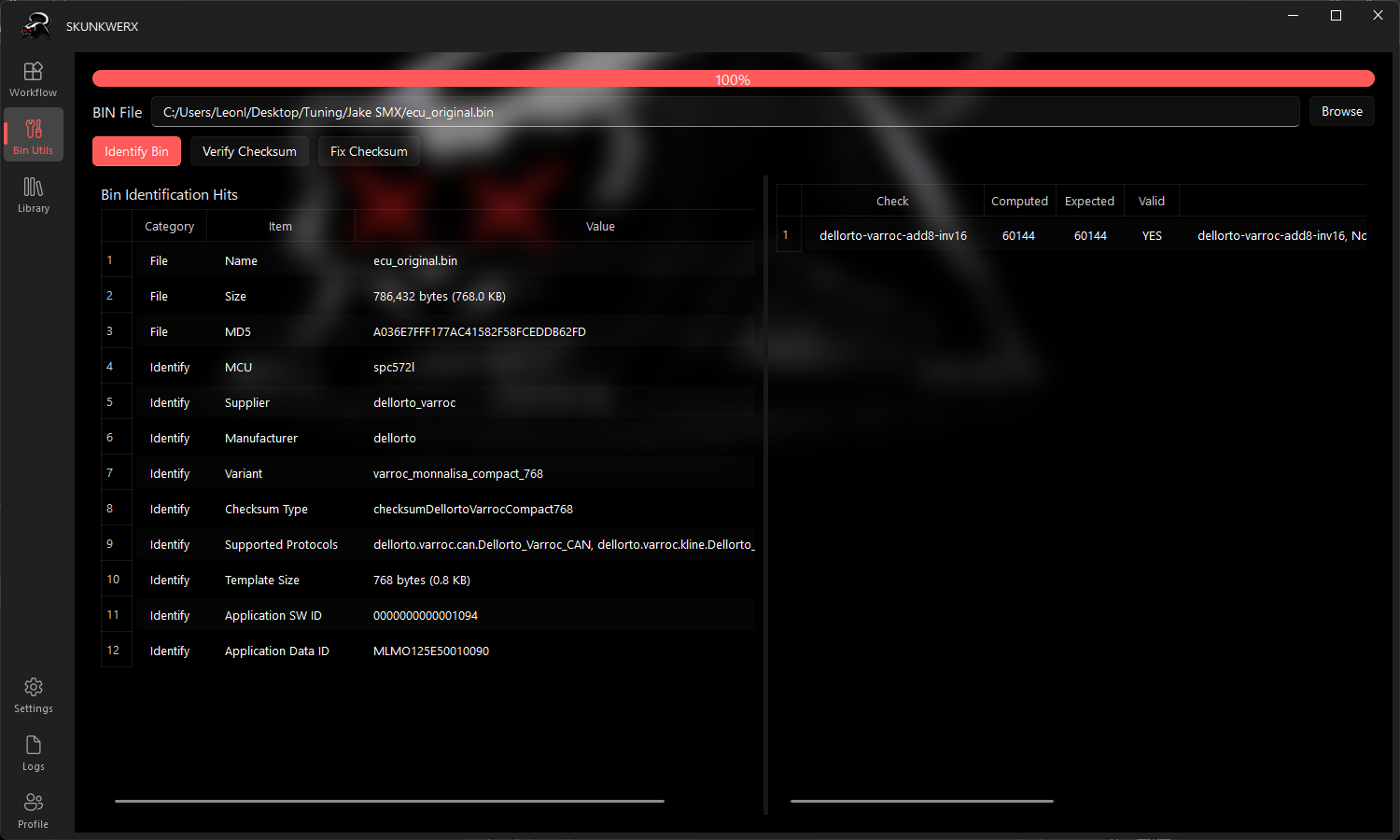
Task: Select dellorto-varroc-add8-inv16 check cell
Action: coord(893,235)
